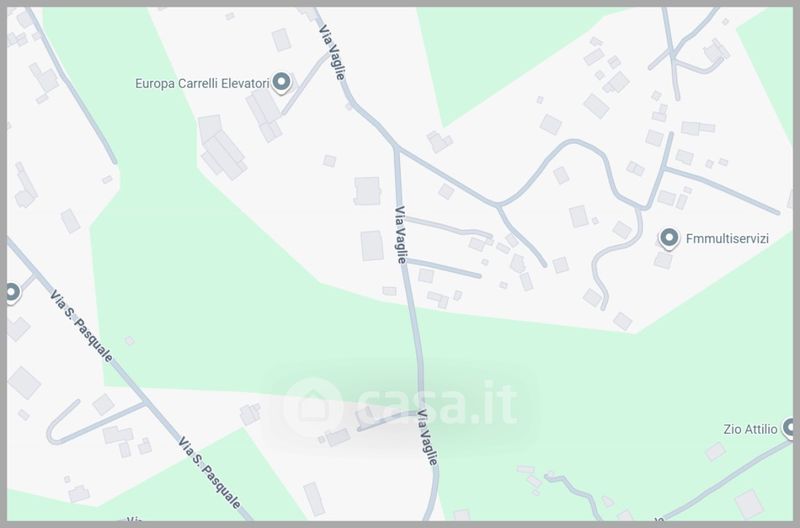The height and width of the screenshot is (528, 800).
Task: Click the lowest Via S. Pasquale street label
Action: point(210,473)
